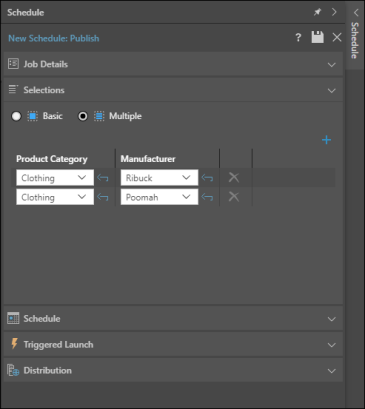Click the Schedule section calendar icon
The width and height of the screenshot is (365, 409).
point(13,318)
